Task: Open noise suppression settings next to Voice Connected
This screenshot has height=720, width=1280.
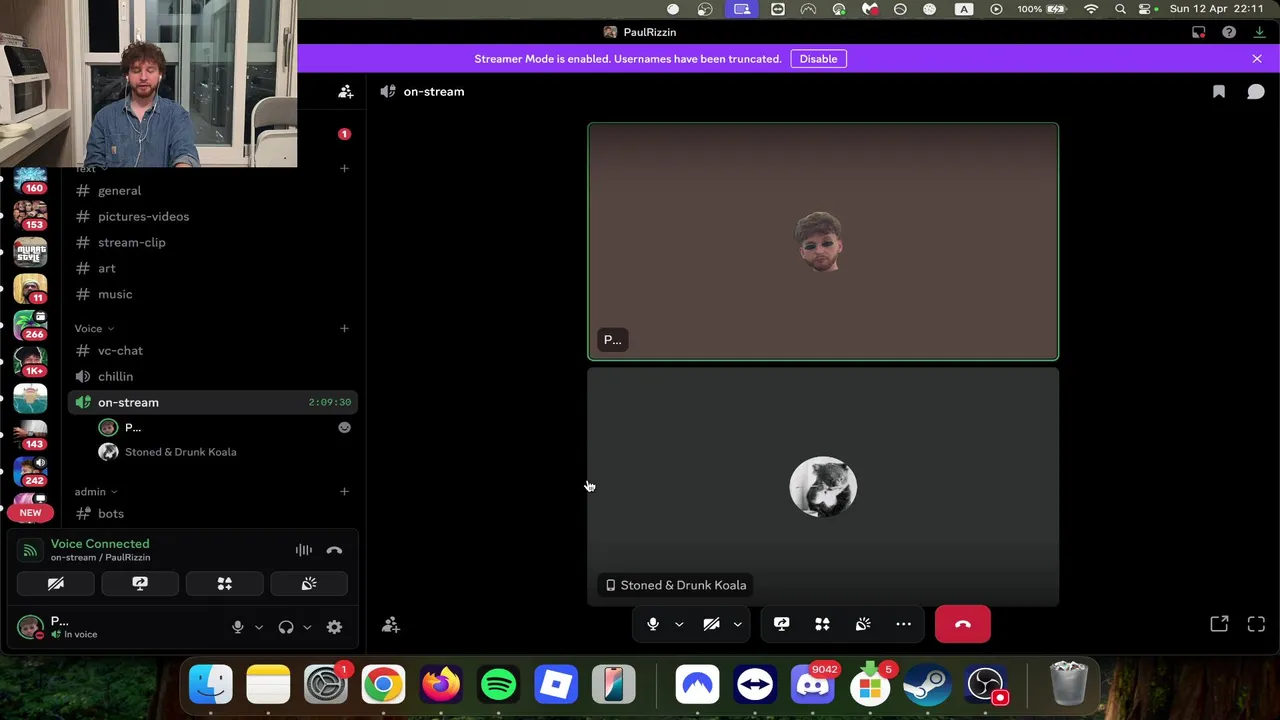Action: (304, 550)
